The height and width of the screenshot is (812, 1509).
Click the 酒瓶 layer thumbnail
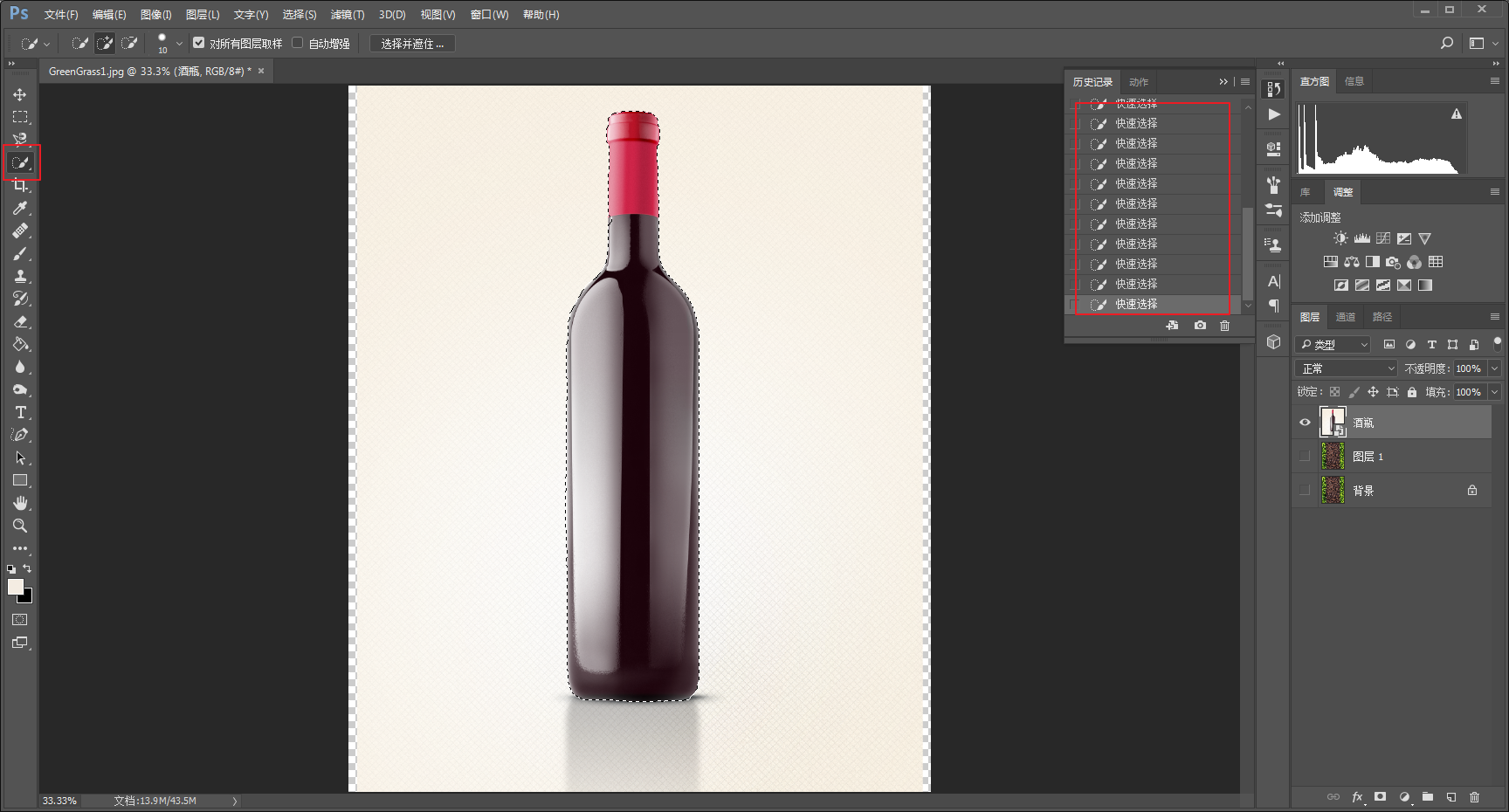pyautogui.click(x=1333, y=423)
